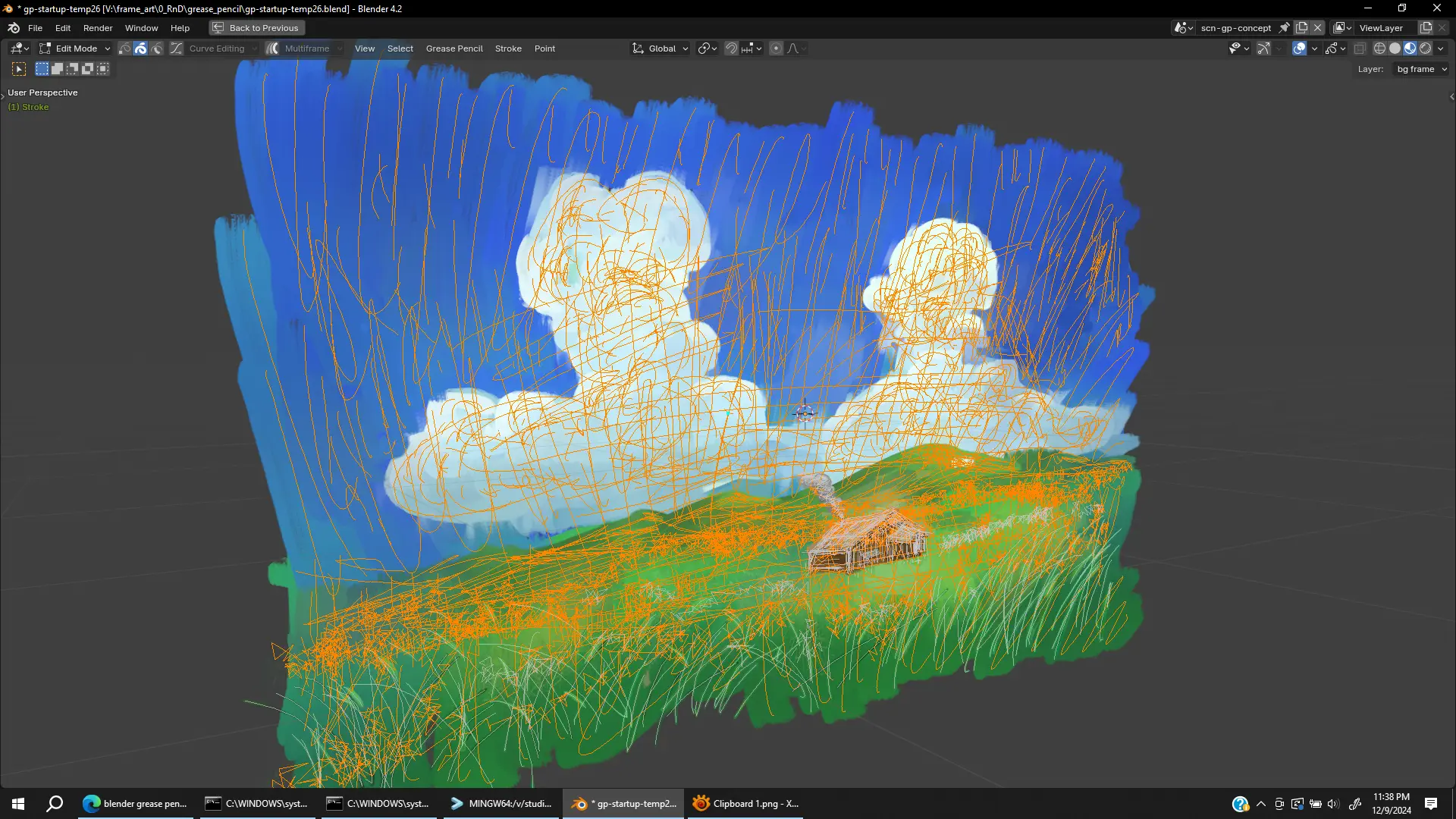The width and height of the screenshot is (1456, 819).
Task: Select points-only selection mode icon
Action: click(125, 49)
